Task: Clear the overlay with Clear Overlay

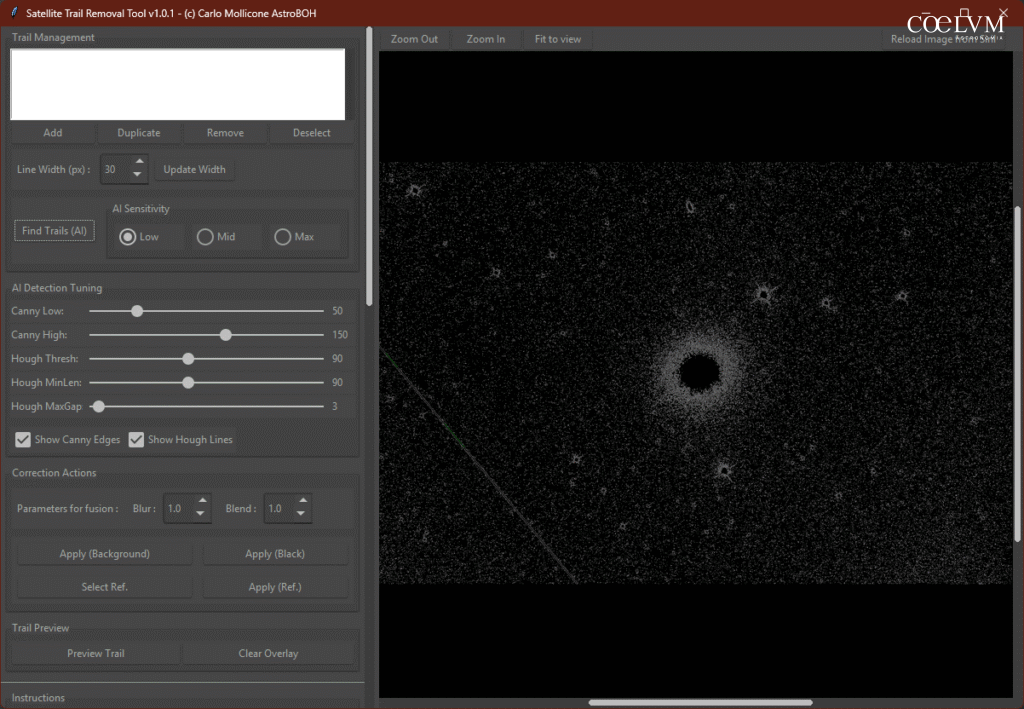Action: [268, 654]
